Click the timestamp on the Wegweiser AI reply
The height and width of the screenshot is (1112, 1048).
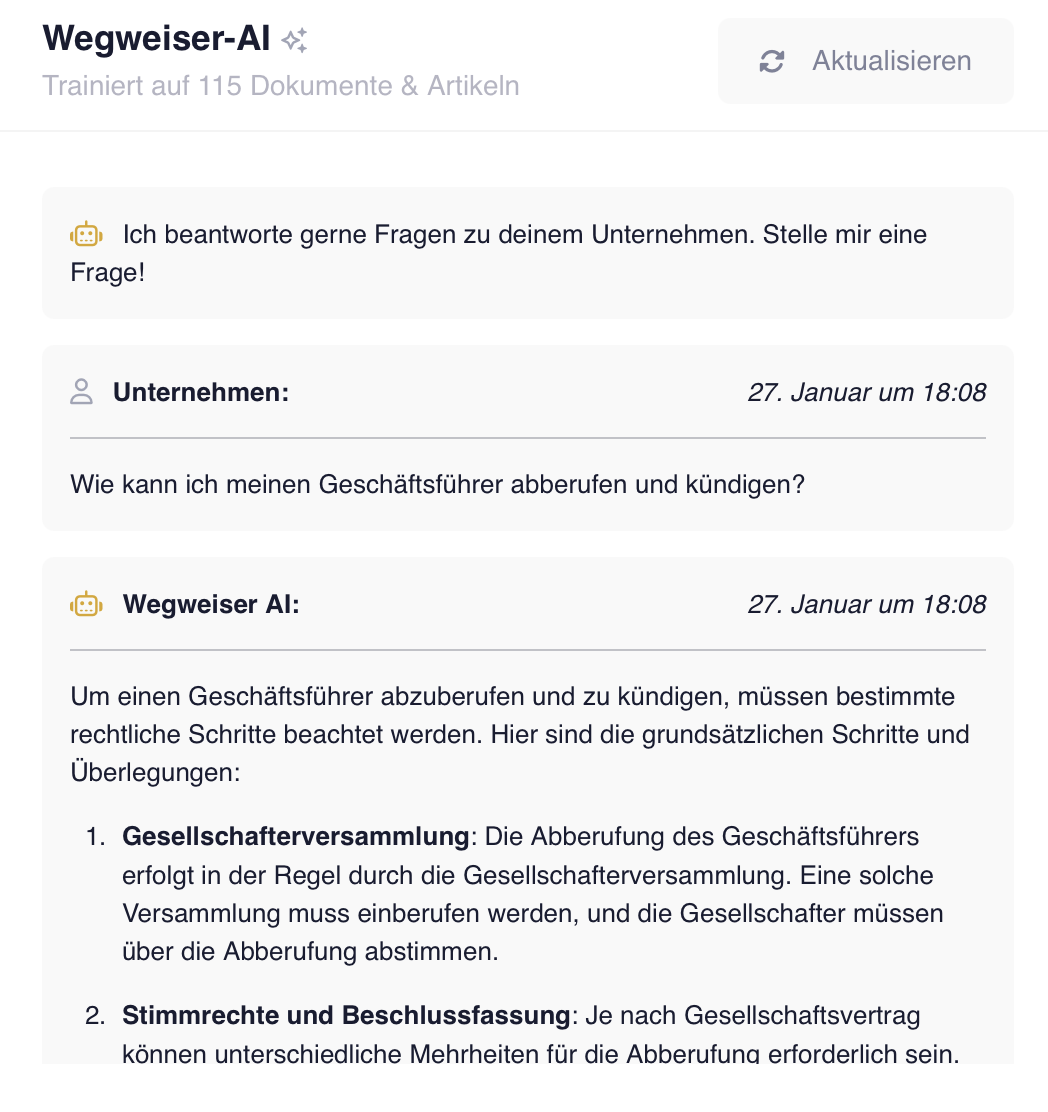pyautogui.click(x=866, y=604)
